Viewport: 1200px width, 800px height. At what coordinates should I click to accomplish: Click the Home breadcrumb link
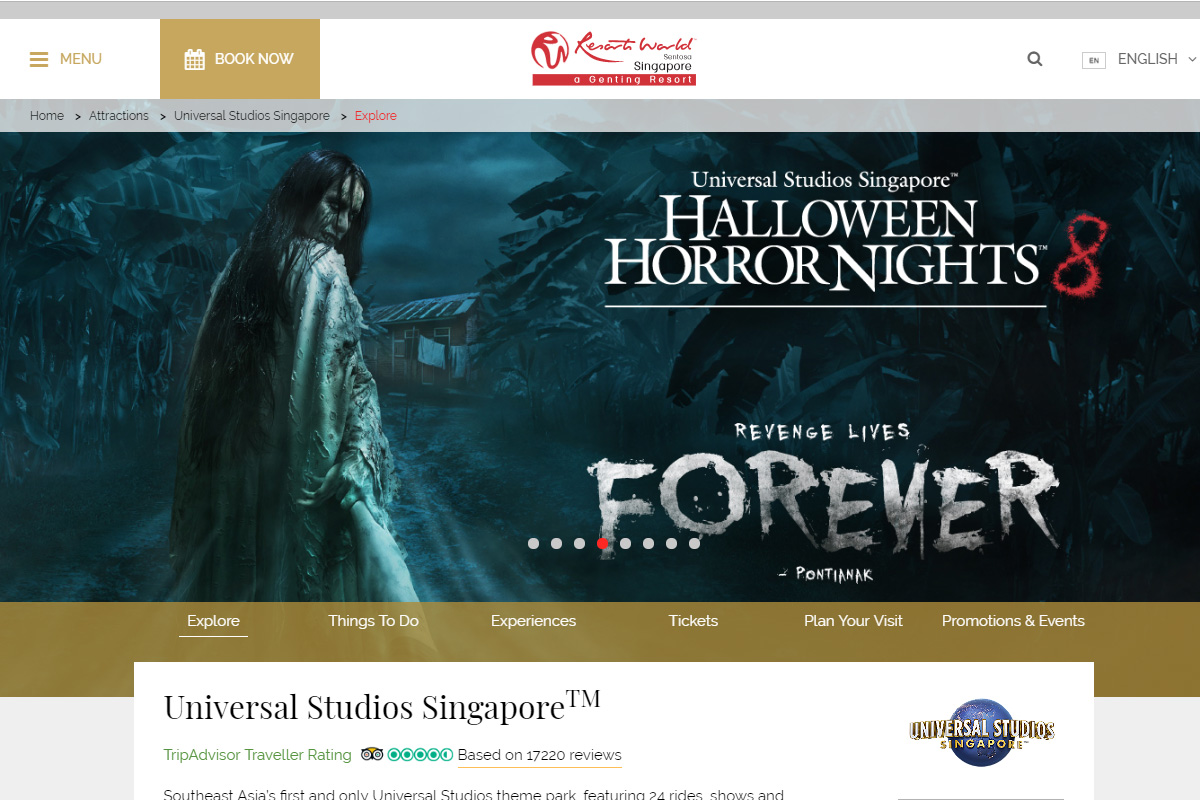(47, 116)
